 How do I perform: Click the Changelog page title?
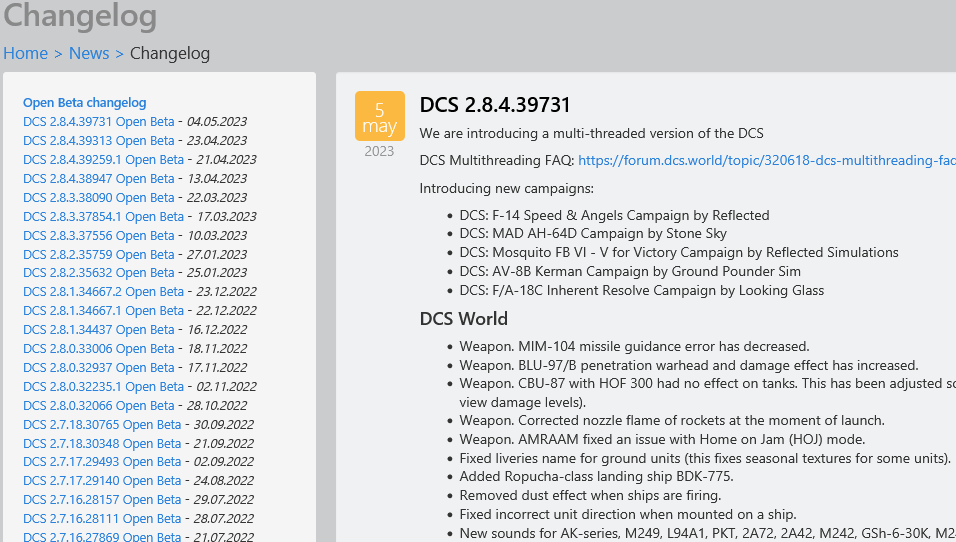click(80, 15)
